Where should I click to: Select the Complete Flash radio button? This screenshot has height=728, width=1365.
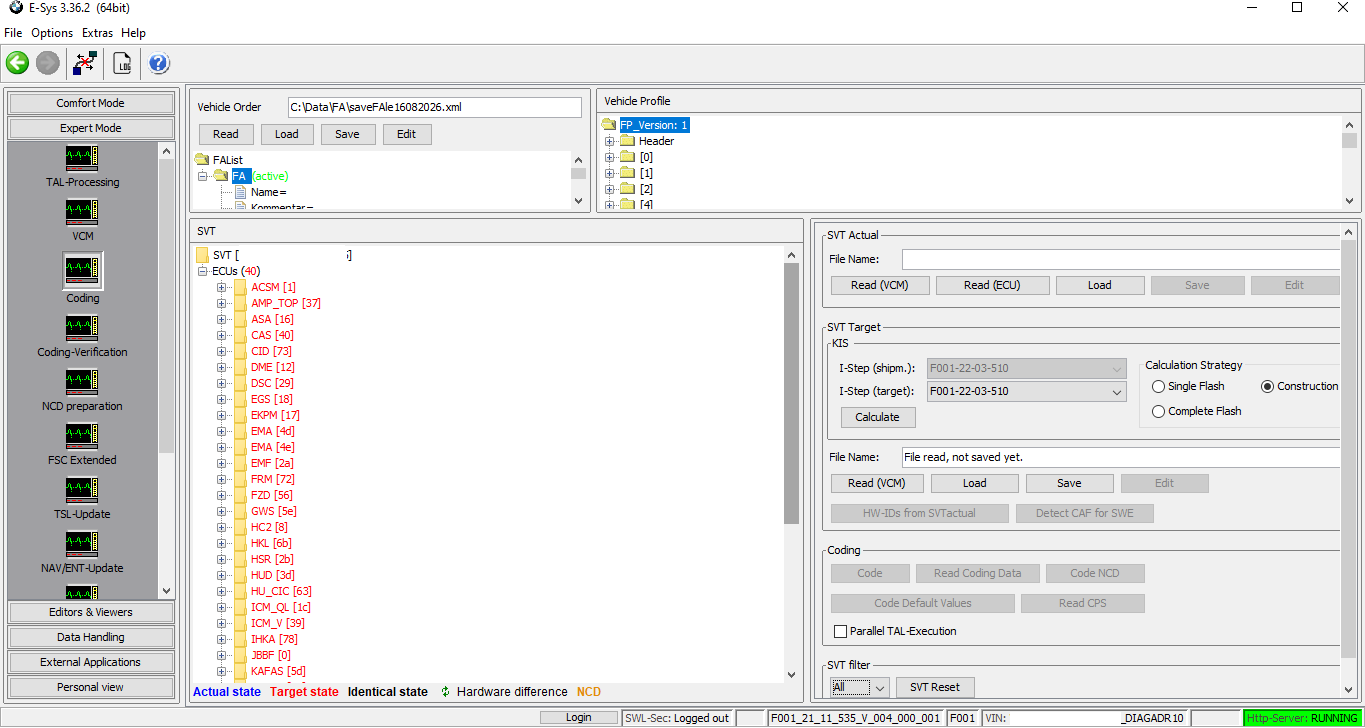coord(1158,411)
